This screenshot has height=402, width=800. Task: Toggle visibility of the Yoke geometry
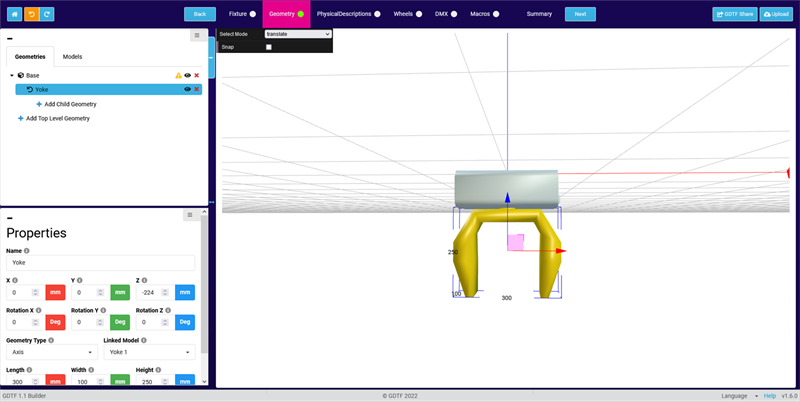(186, 89)
